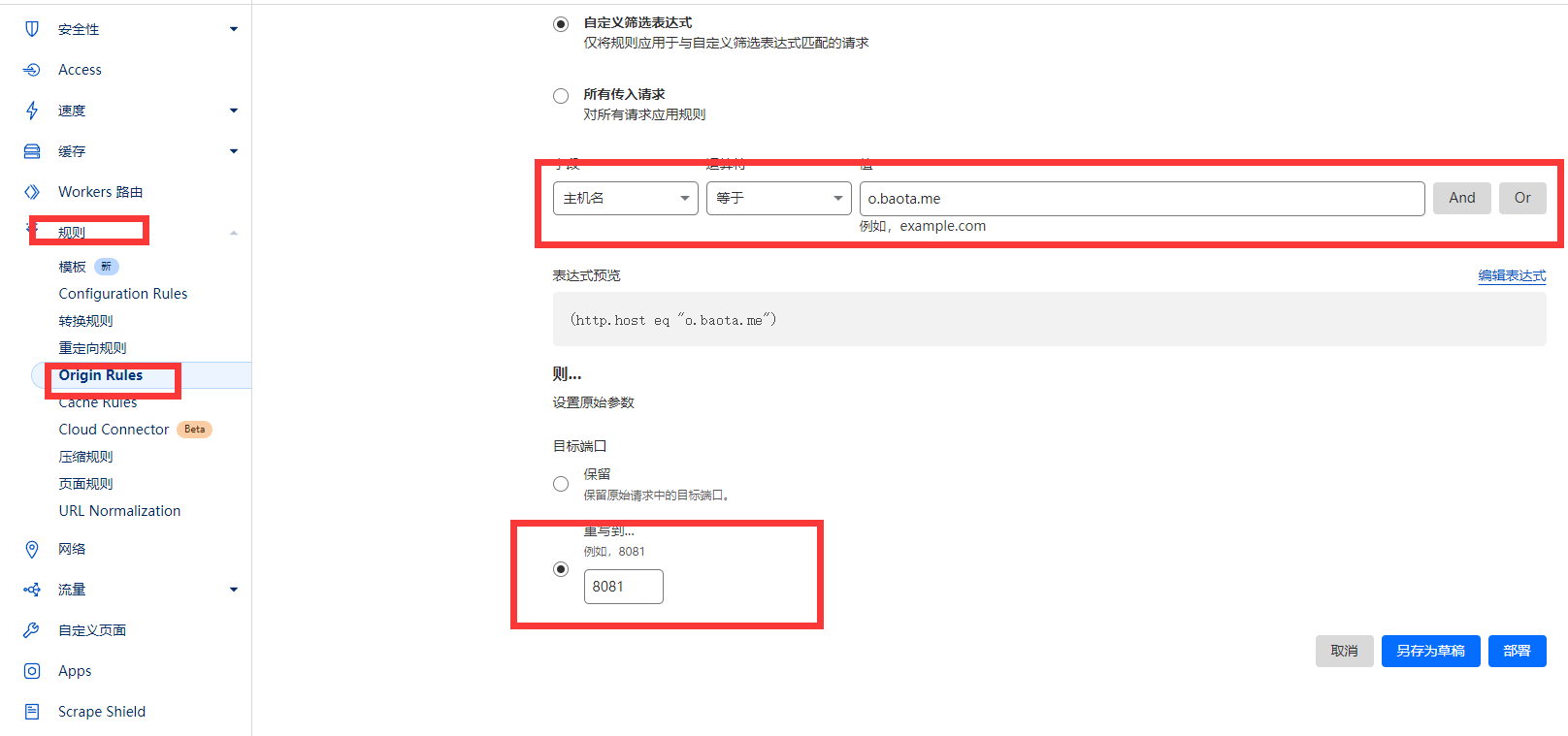
Task: Click the location pin icon for 网络
Action: [x=32, y=549]
